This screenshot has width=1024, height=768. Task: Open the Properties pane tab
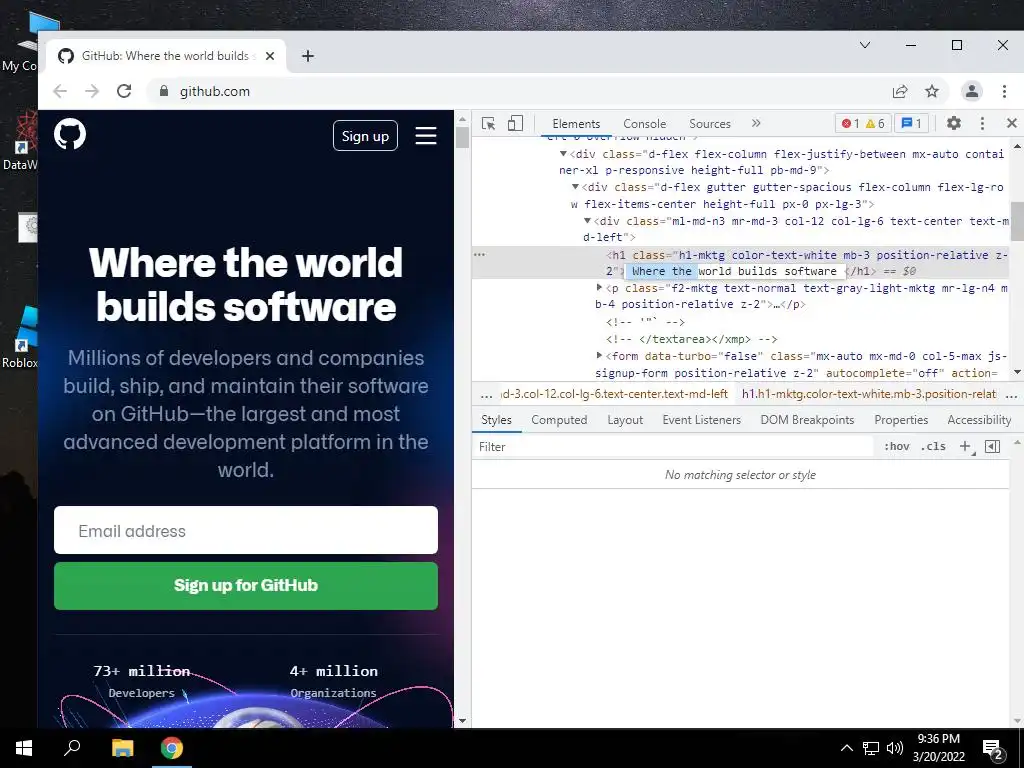[x=901, y=420]
